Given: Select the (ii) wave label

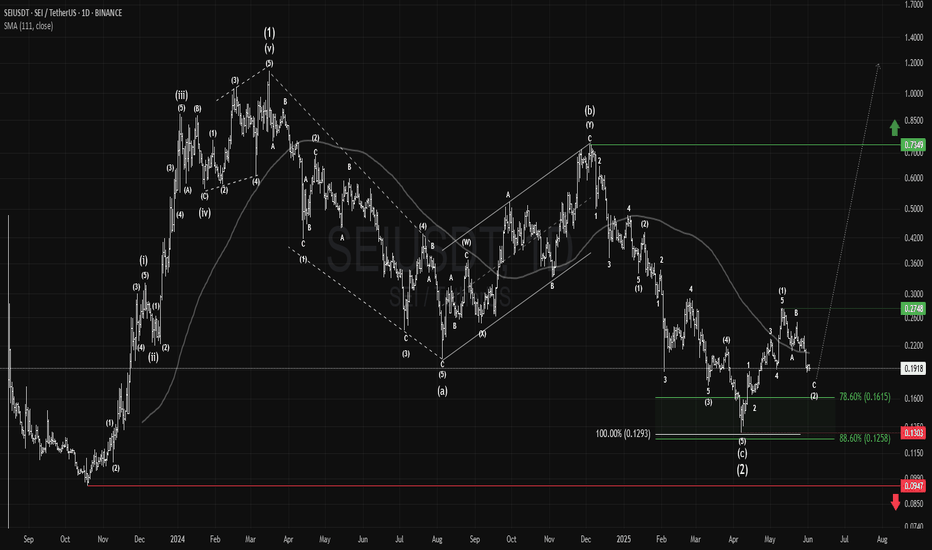Looking at the screenshot, I should [153, 357].
